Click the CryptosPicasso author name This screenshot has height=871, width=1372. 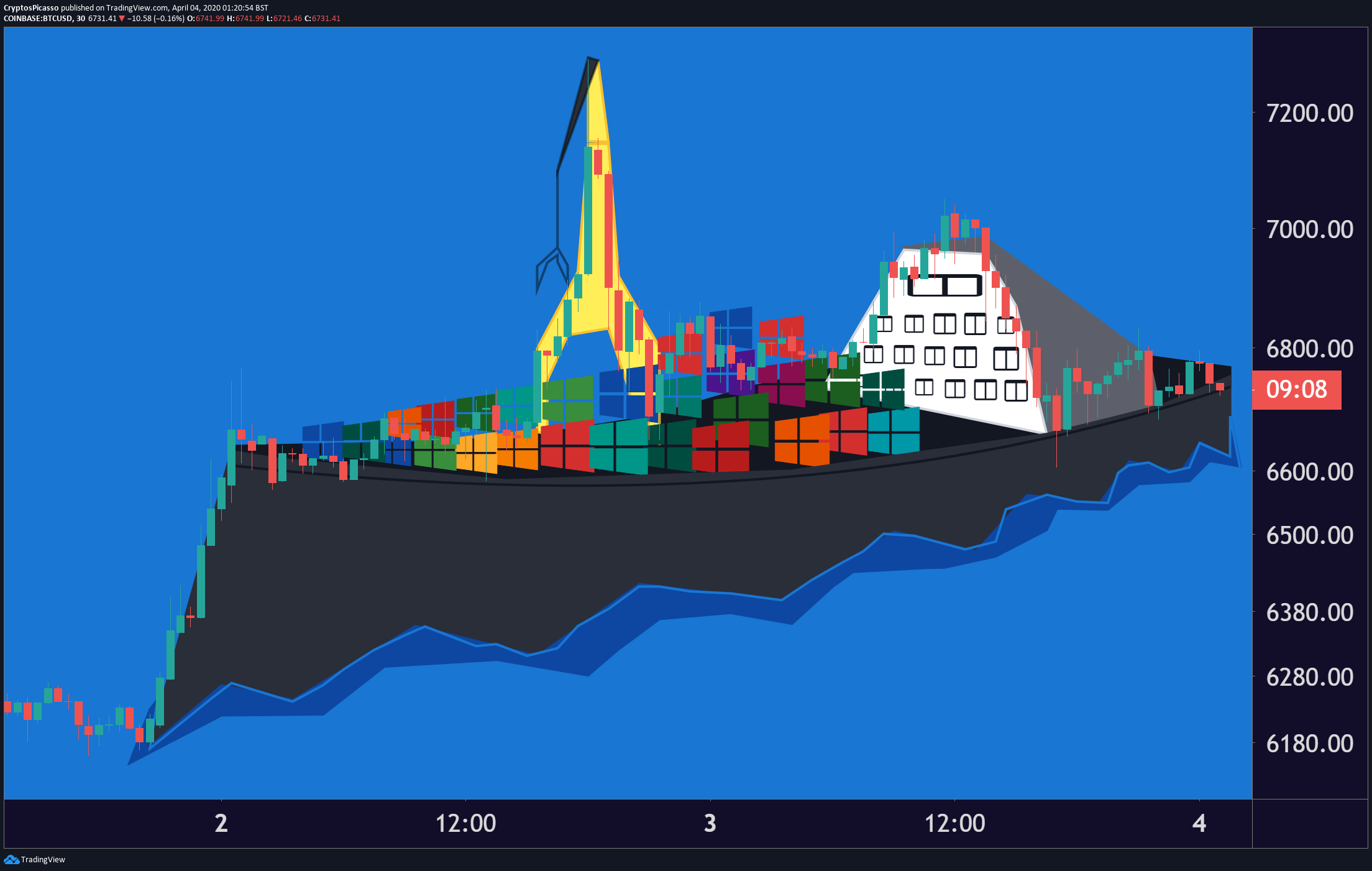point(31,8)
